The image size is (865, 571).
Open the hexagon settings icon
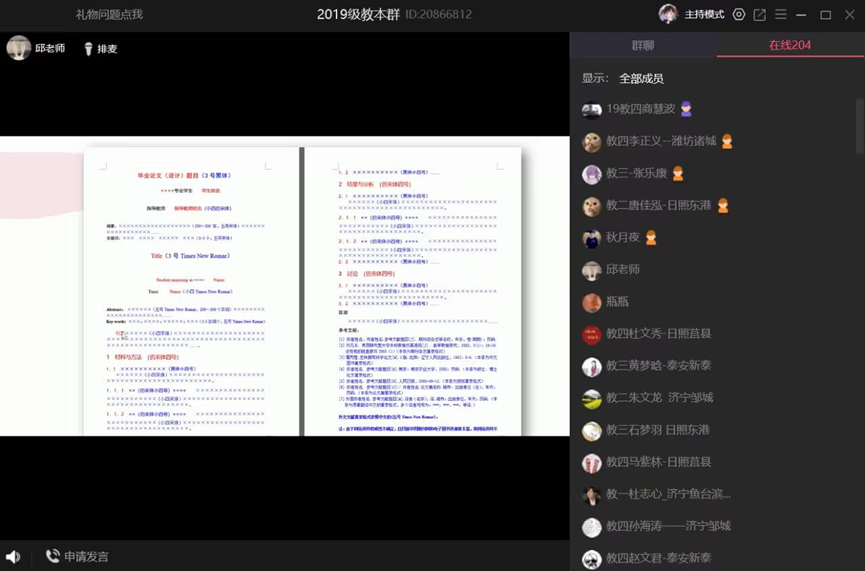(x=739, y=14)
